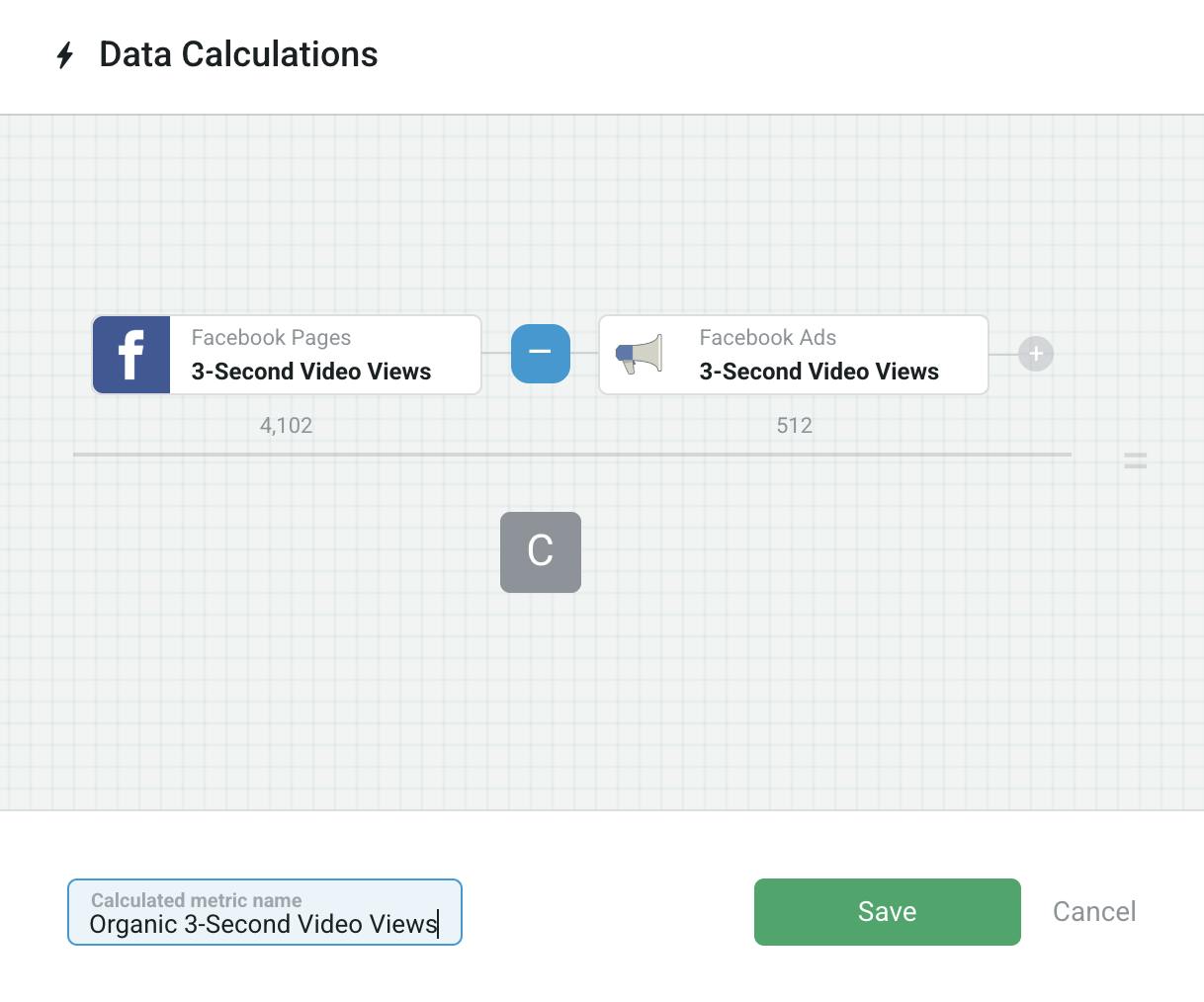Click the horizontal divider line below metrics
Image resolution: width=1204 pixels, height=1002 pixels.
click(571, 455)
